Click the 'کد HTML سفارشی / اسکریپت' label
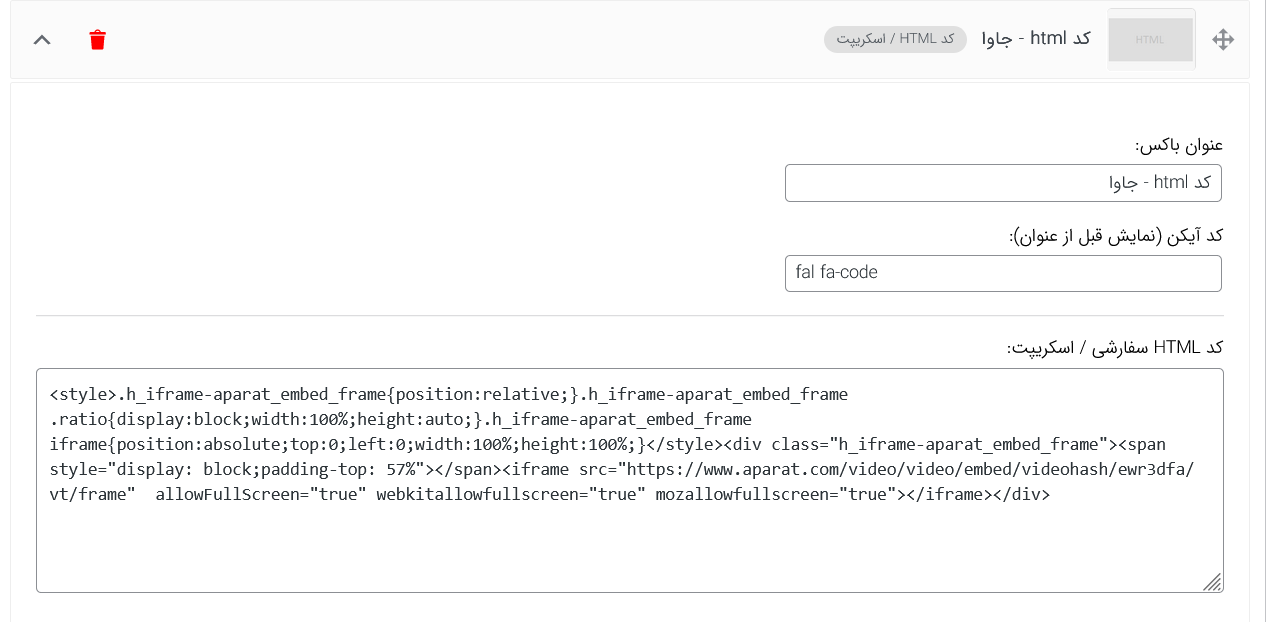 click(1115, 347)
